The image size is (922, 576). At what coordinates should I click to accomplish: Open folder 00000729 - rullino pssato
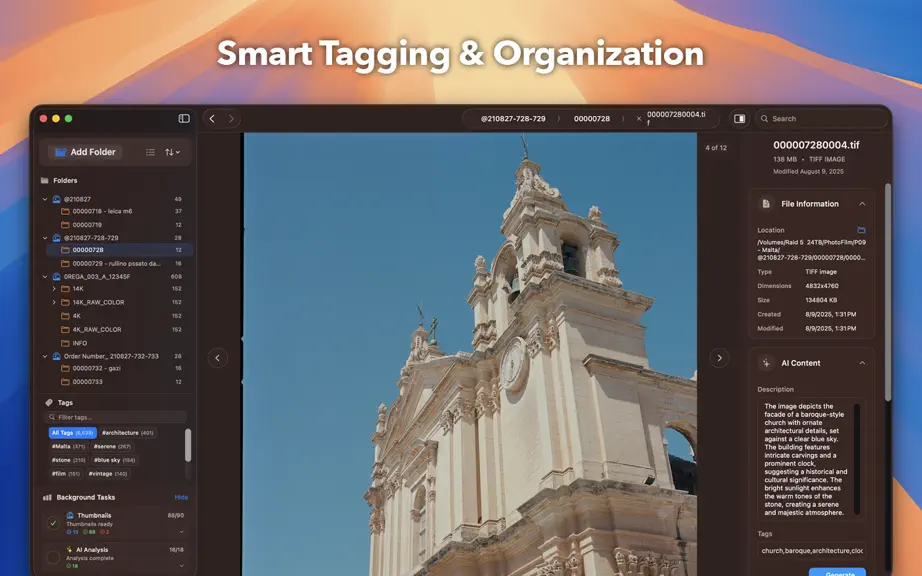coord(121,264)
